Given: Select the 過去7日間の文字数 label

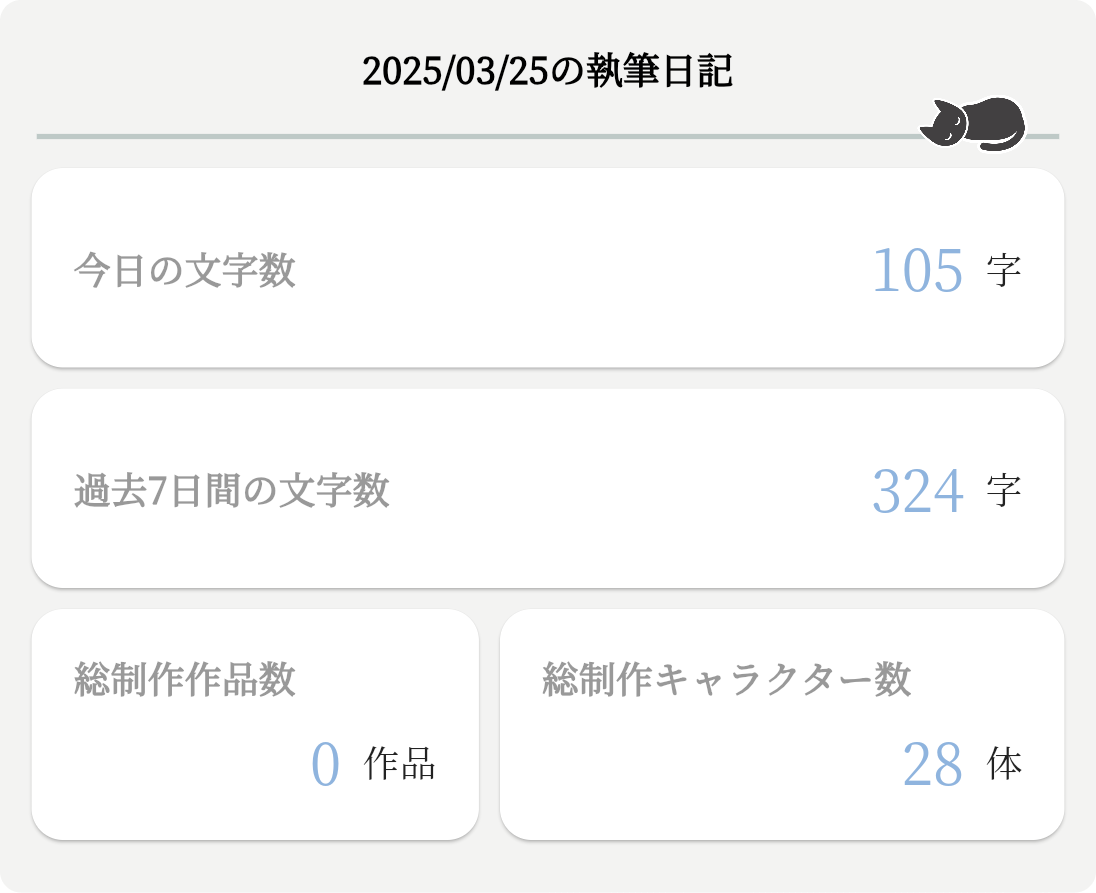Looking at the screenshot, I should (231, 492).
